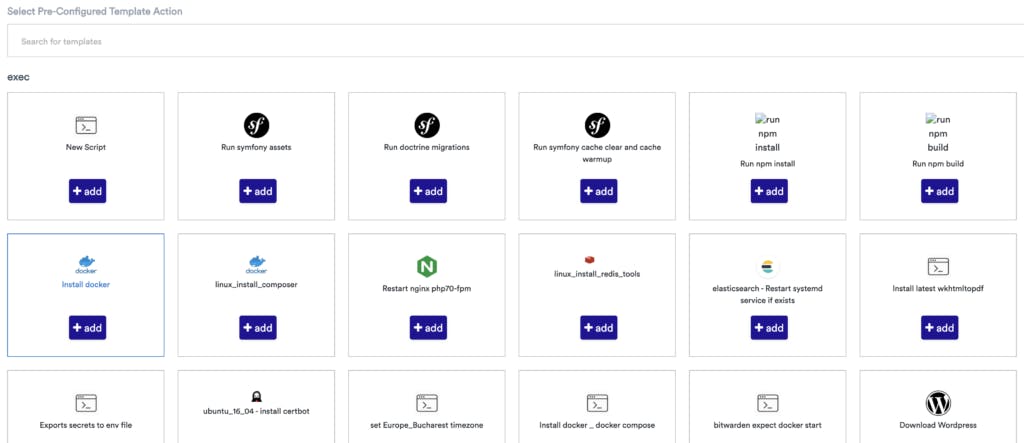Add the Symfony cache clear template
Viewport: 1024px width, 443px height.
[x=598, y=191]
